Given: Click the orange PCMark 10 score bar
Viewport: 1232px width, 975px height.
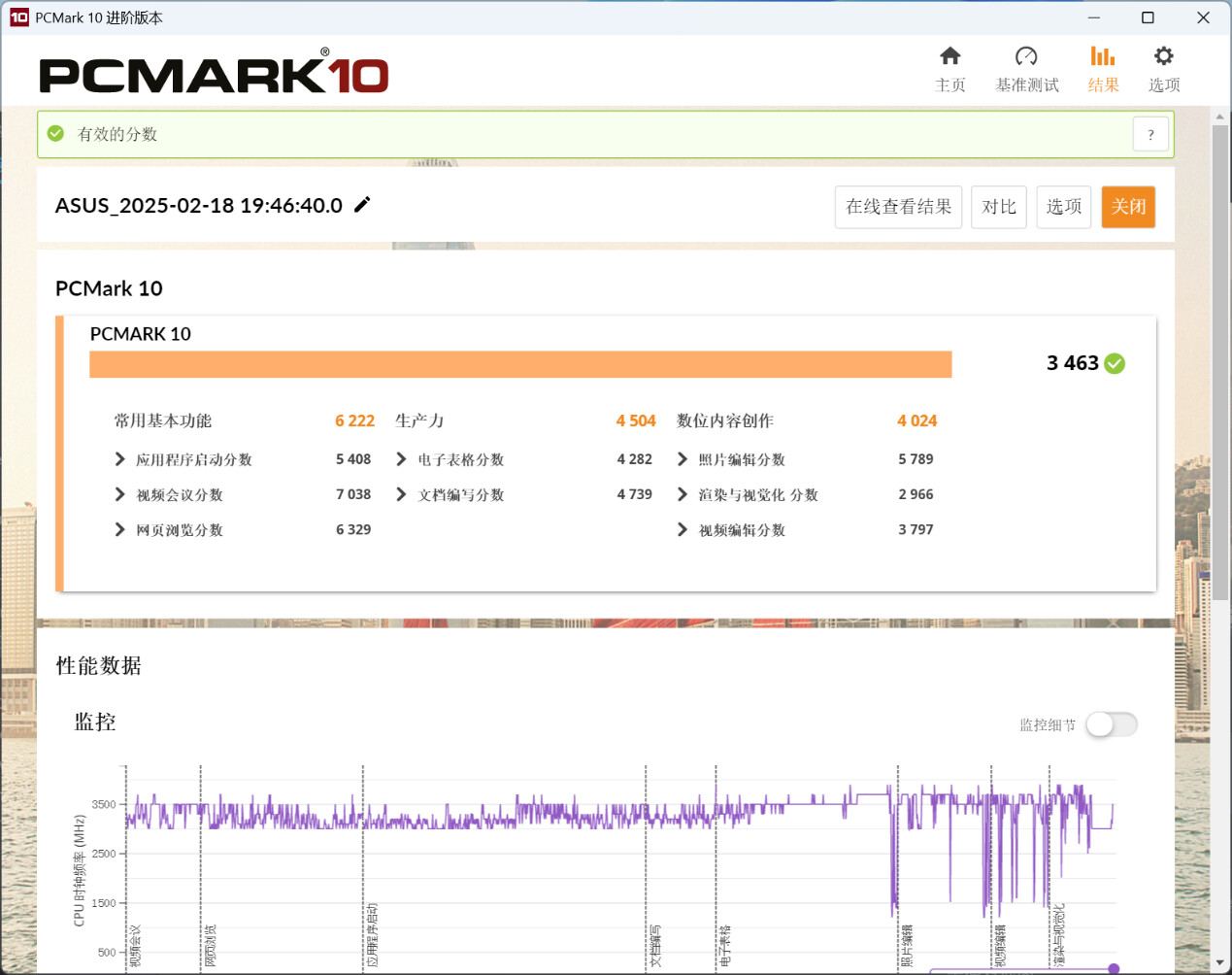Looking at the screenshot, I should tap(520, 364).
